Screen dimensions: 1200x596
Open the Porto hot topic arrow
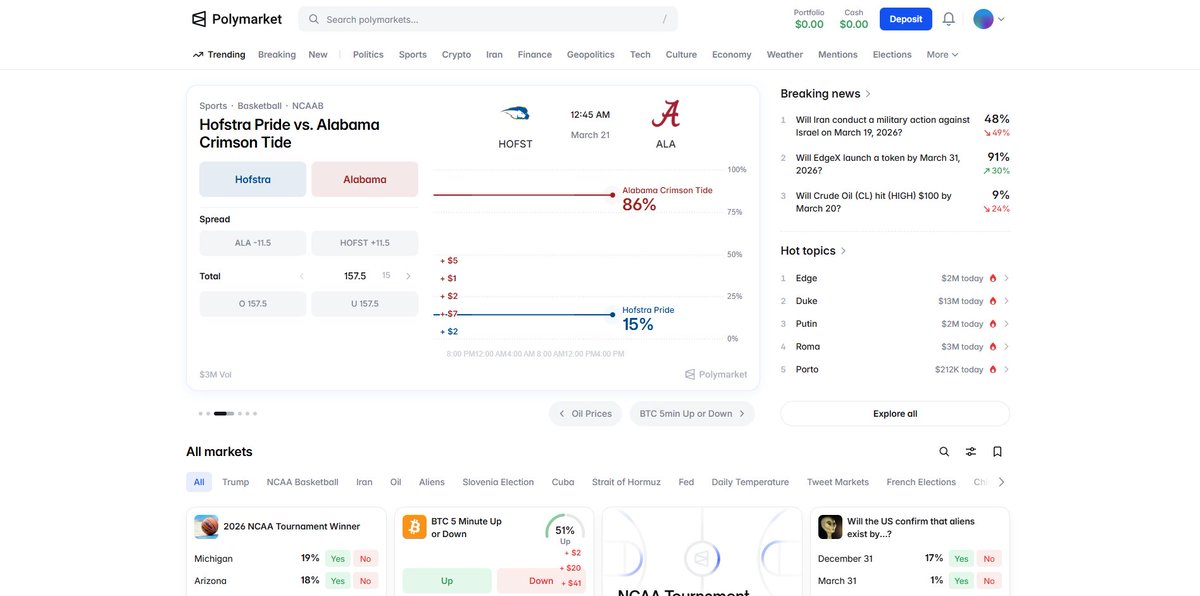coord(1006,370)
